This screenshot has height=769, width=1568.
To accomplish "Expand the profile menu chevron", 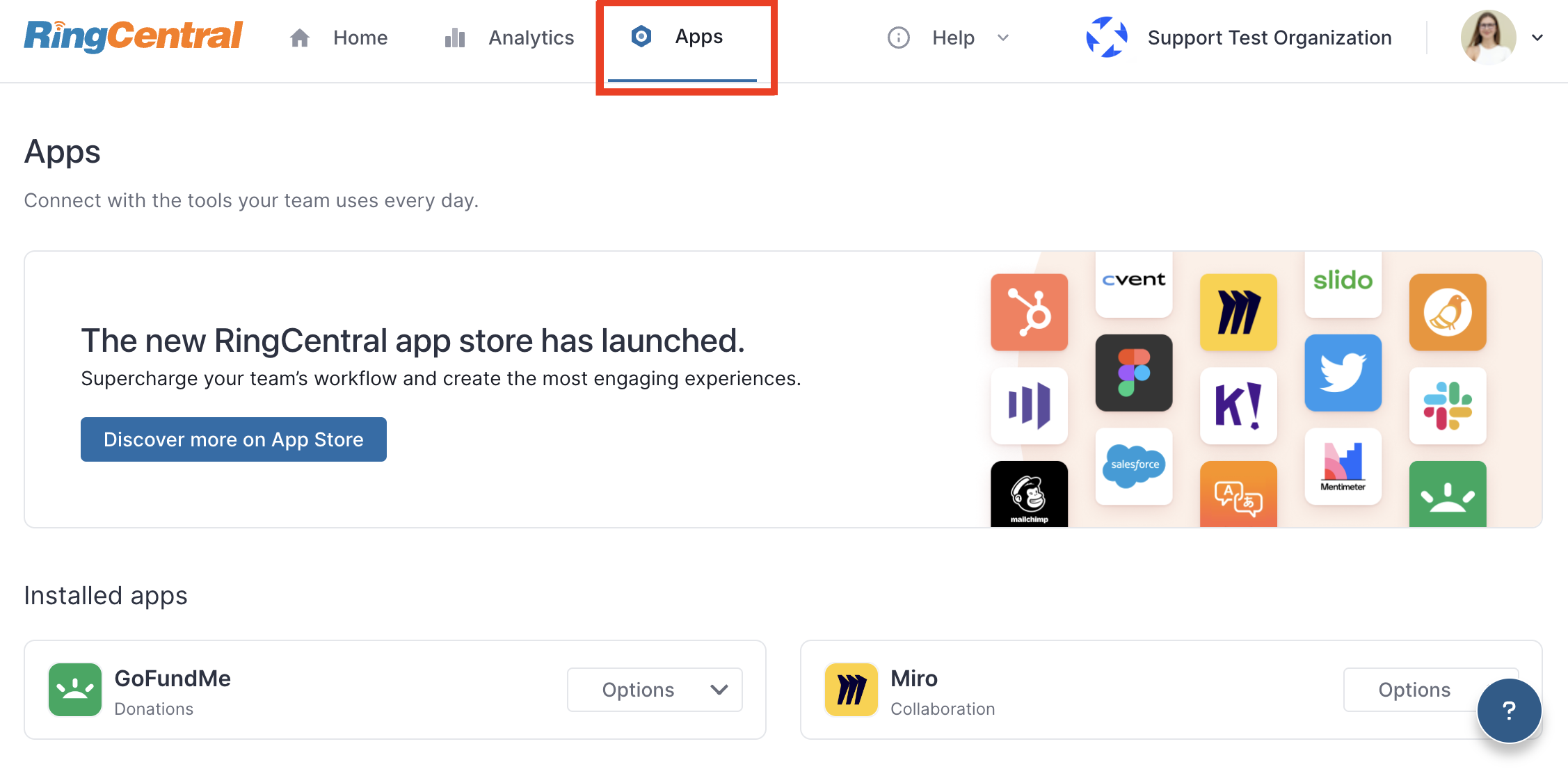I will [1537, 38].
